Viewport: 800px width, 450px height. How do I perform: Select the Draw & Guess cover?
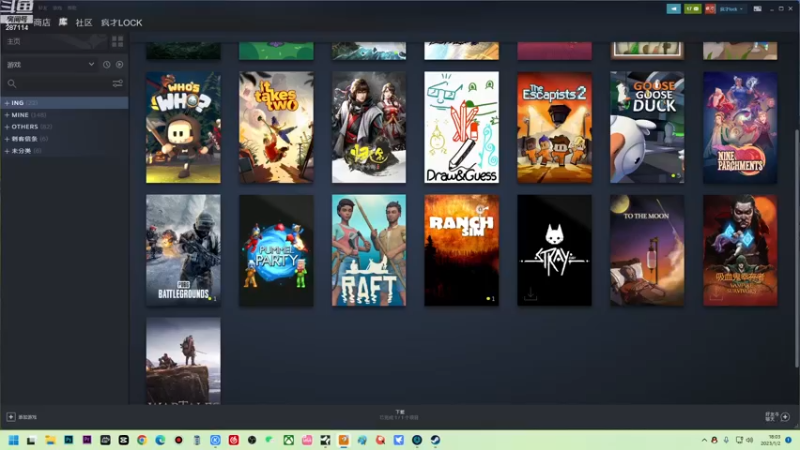coord(461,127)
